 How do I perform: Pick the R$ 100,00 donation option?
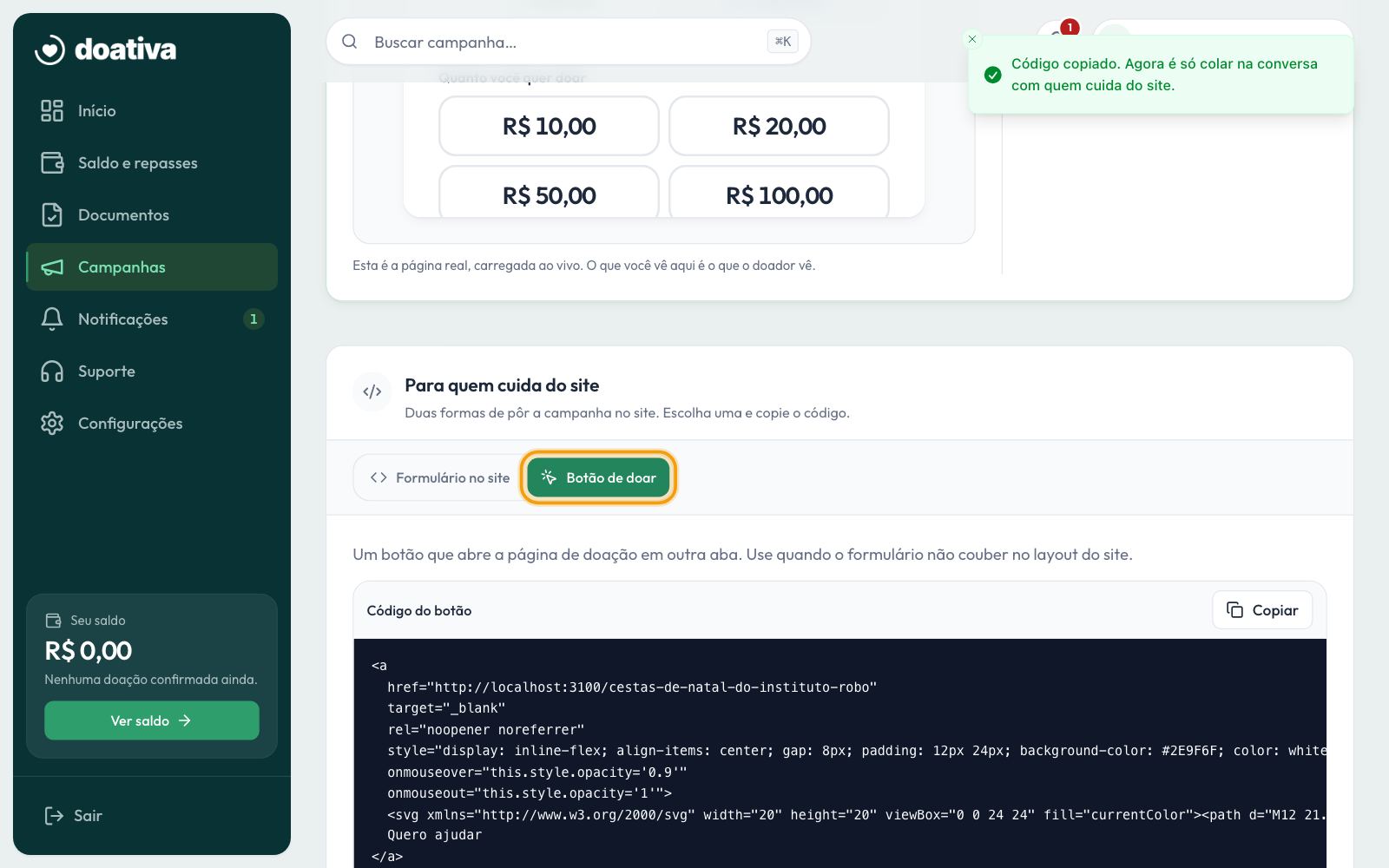(x=779, y=193)
